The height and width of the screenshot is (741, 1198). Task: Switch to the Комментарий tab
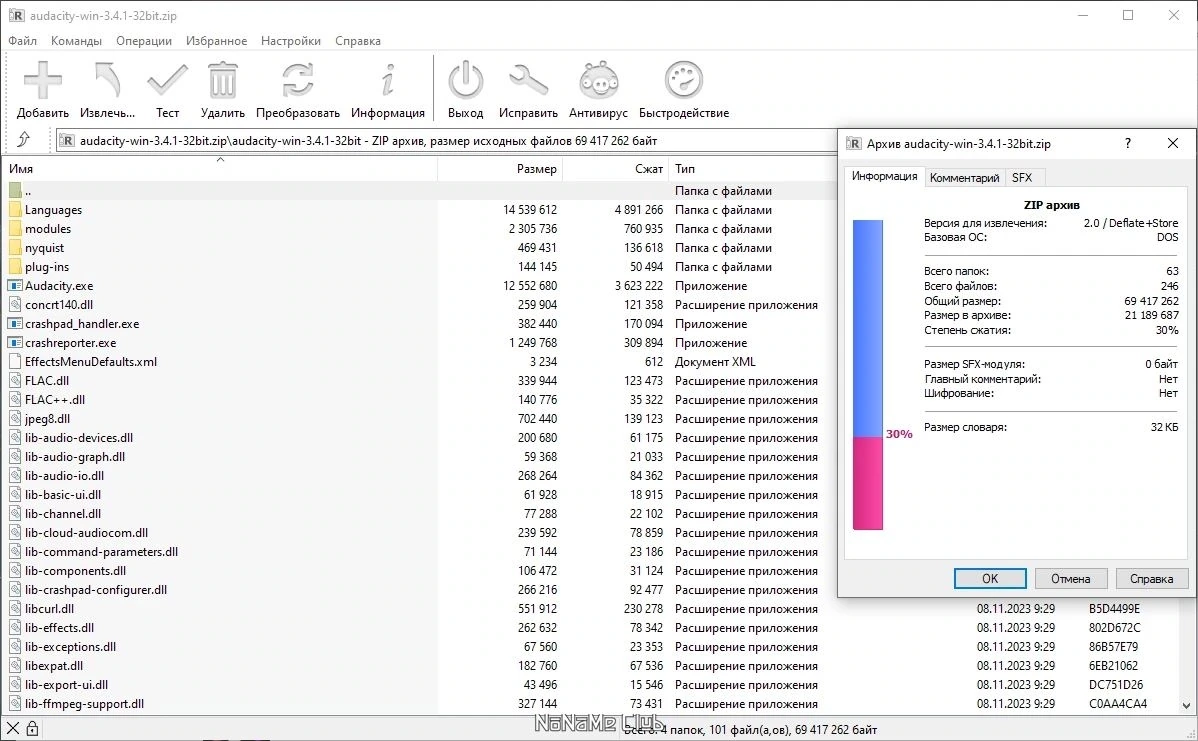click(964, 177)
